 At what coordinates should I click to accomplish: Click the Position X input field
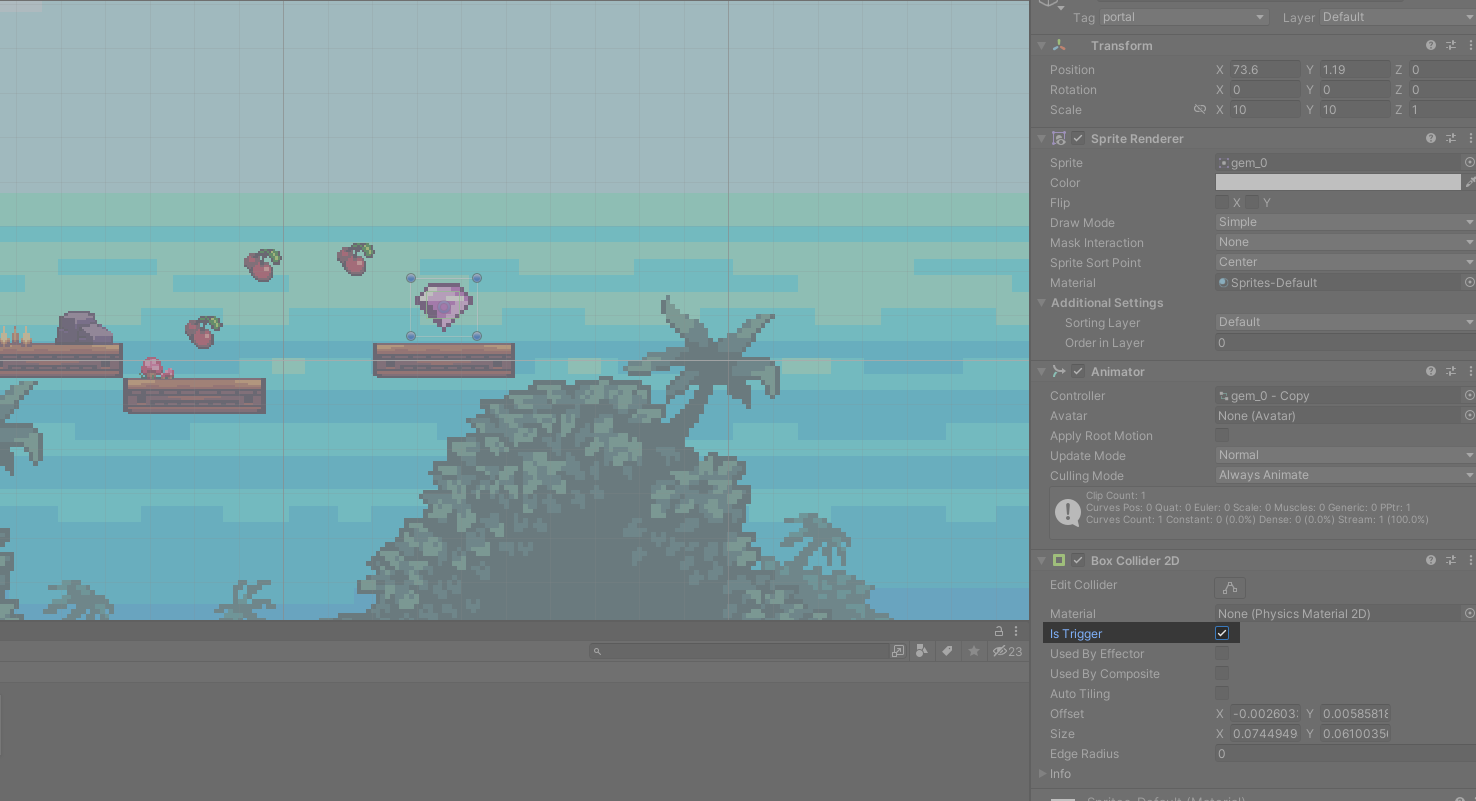[x=1265, y=70]
